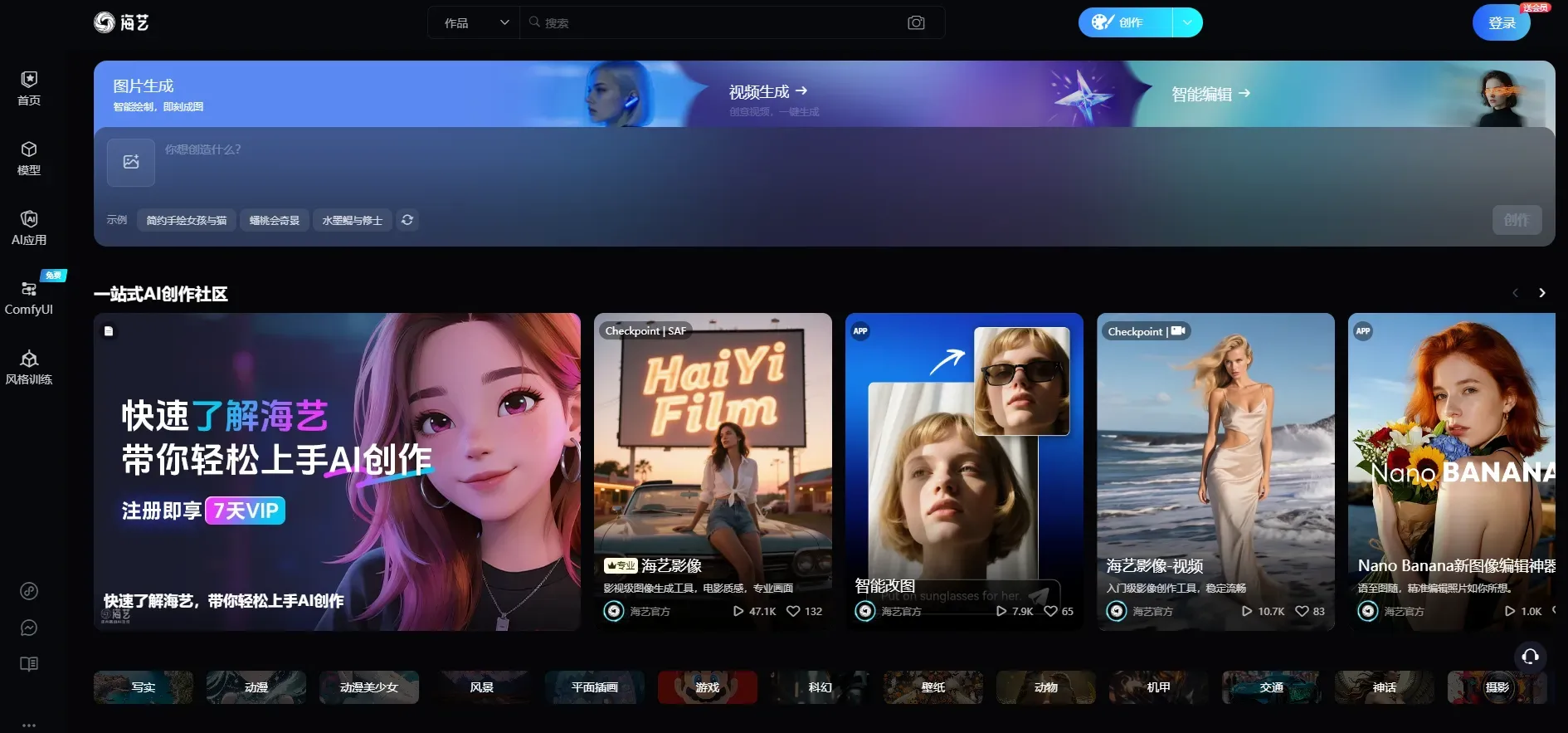Open 风格训练 style training icon
This screenshot has width=1568, height=733.
[29, 367]
